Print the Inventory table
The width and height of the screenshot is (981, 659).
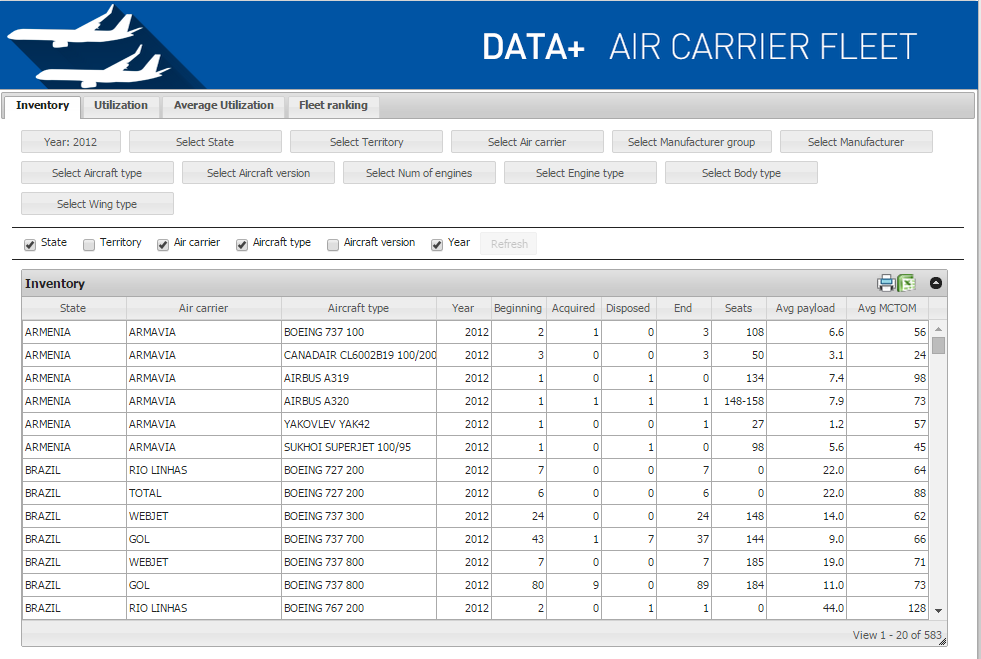[x=885, y=284]
